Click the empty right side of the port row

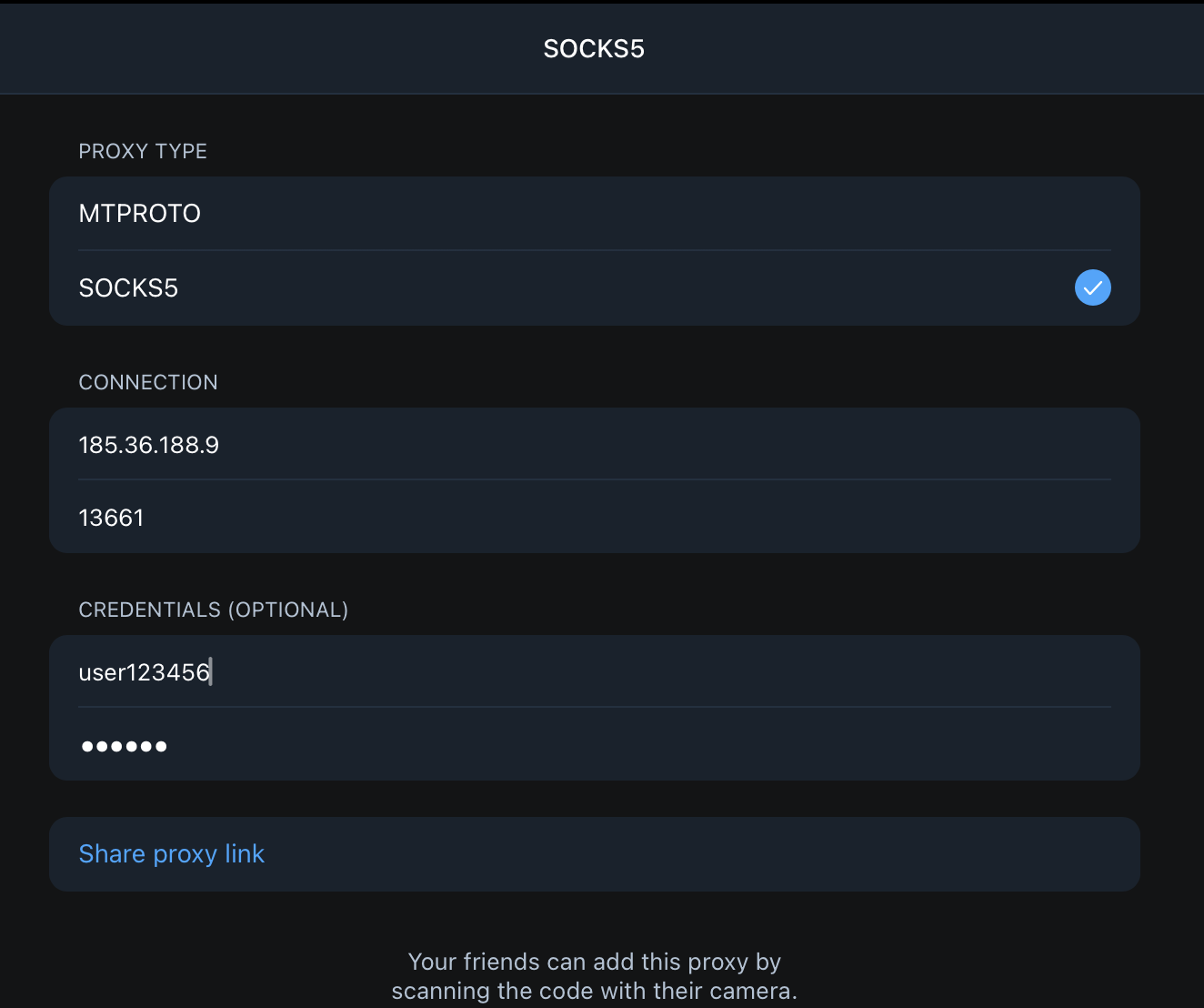pos(818,518)
